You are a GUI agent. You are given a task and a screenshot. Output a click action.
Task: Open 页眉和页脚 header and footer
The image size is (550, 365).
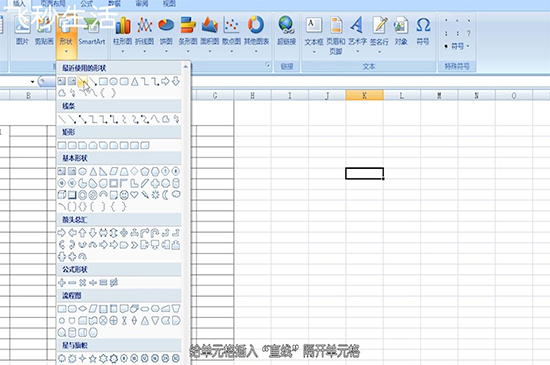point(336,35)
